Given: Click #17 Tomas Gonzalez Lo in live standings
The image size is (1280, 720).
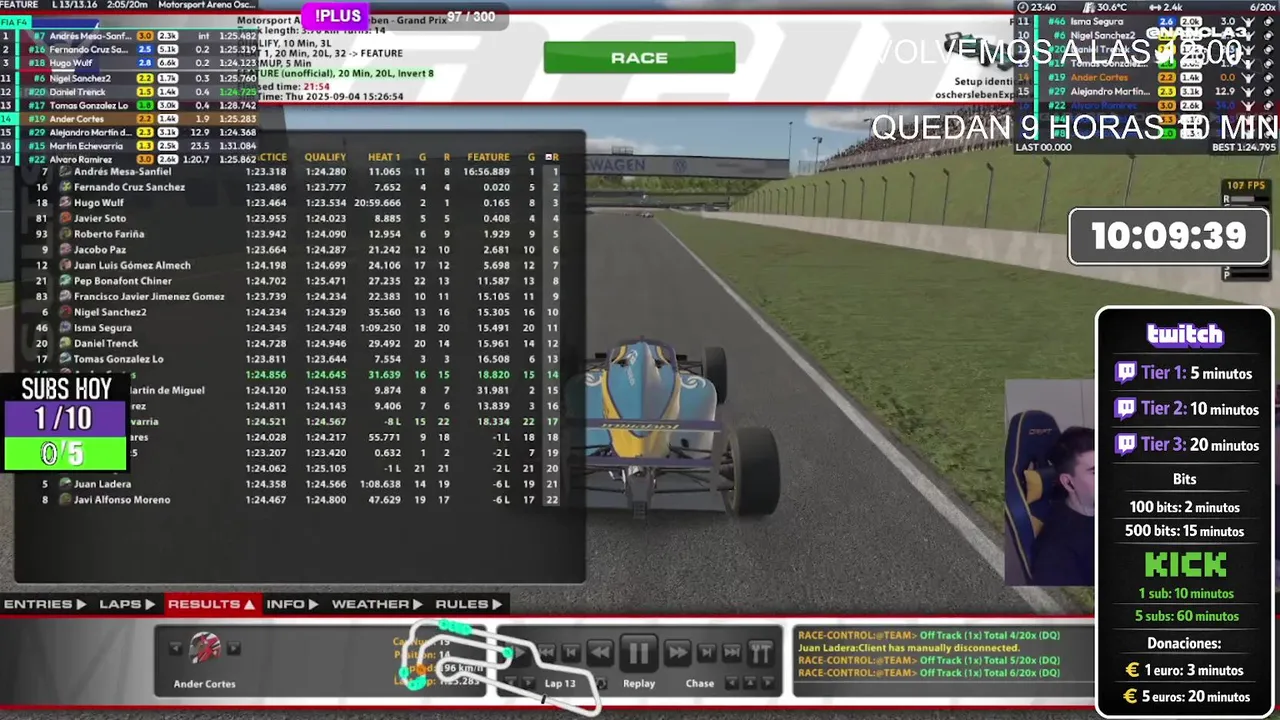Looking at the screenshot, I should pyautogui.click(x=129, y=105).
